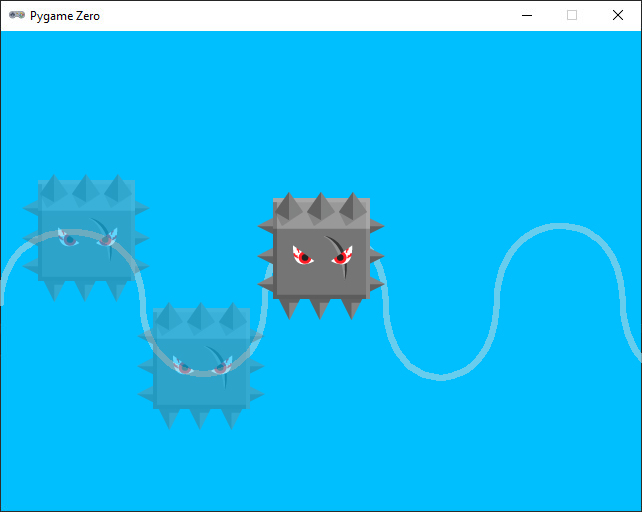The image size is (642, 512).
Task: Click the 'Pygame Zero' window title text
Action: [x=65, y=16]
